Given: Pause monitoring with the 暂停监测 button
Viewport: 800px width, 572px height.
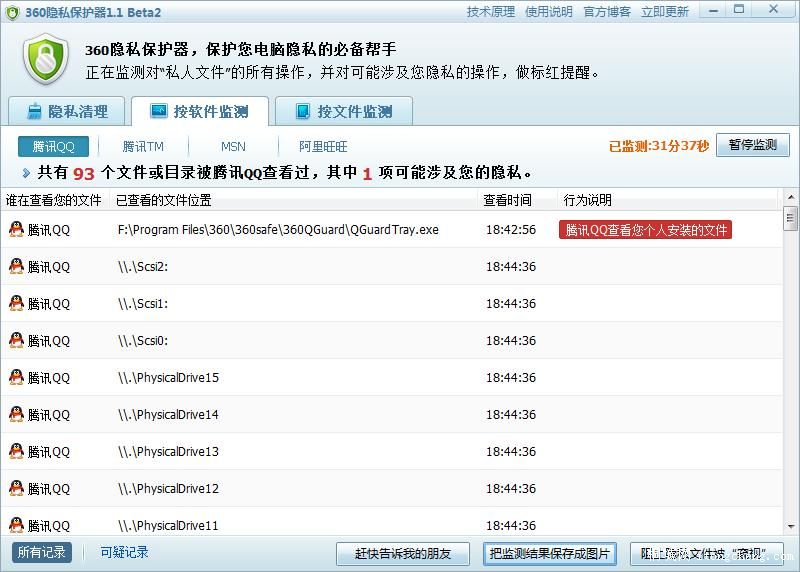Looking at the screenshot, I should click(x=752, y=145).
